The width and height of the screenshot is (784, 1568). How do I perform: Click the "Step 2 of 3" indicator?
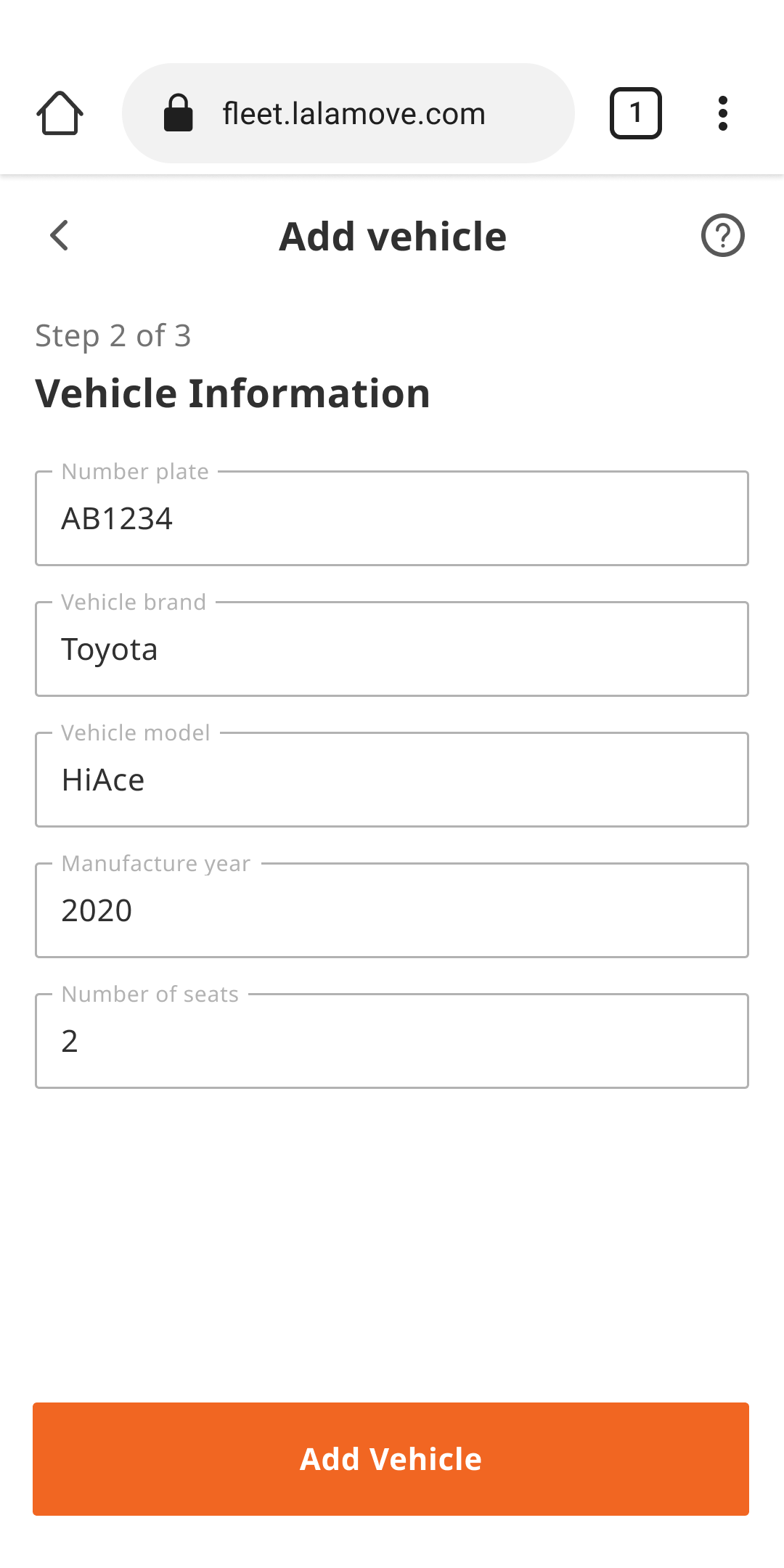pyautogui.click(x=113, y=336)
